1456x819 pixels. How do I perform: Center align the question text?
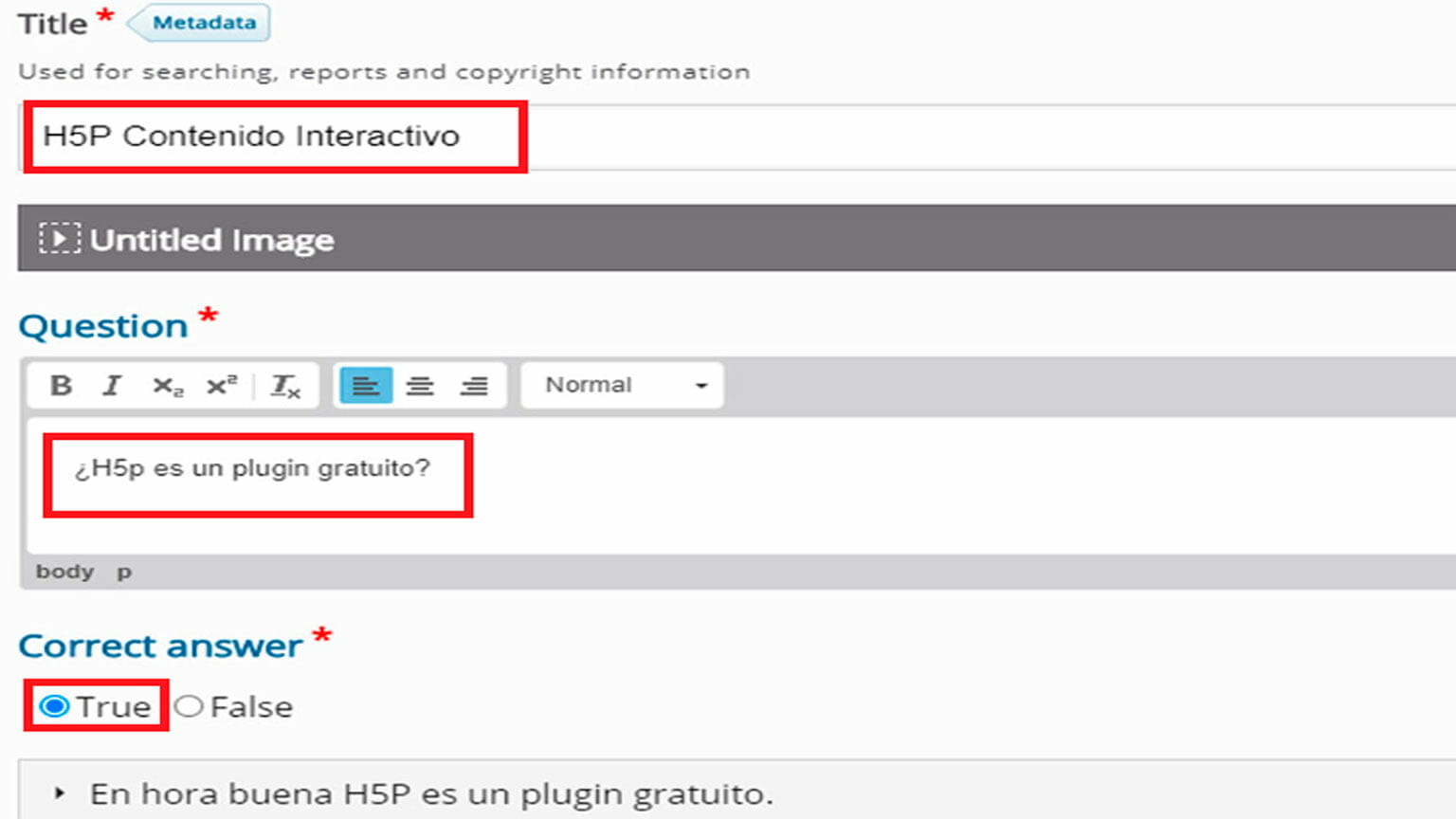pos(420,386)
